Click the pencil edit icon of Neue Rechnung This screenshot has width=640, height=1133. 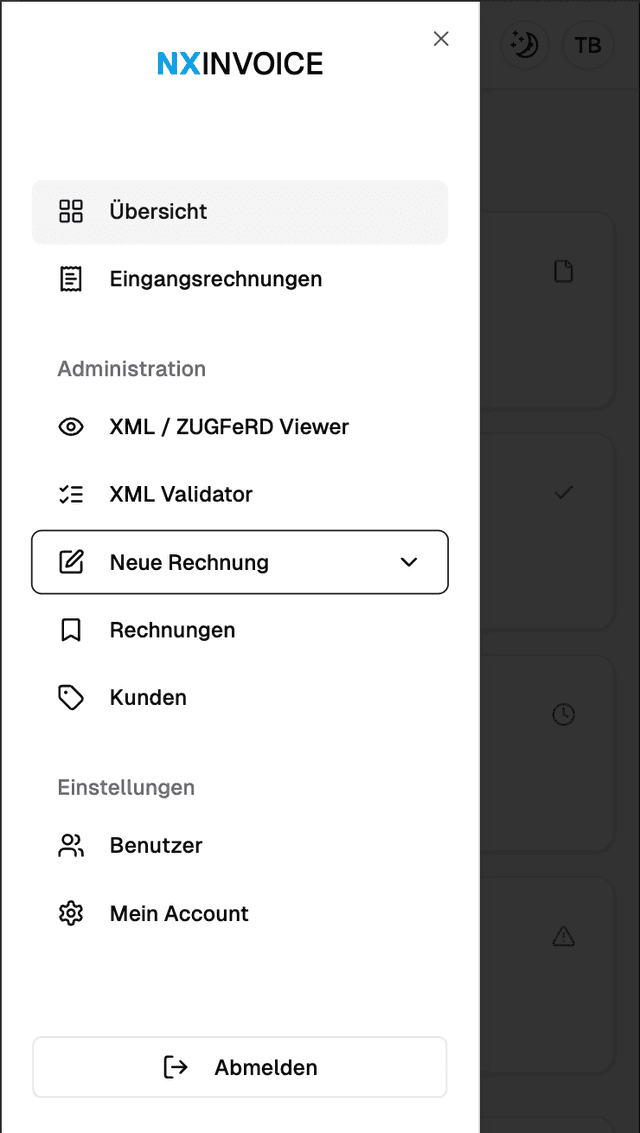[71, 562]
